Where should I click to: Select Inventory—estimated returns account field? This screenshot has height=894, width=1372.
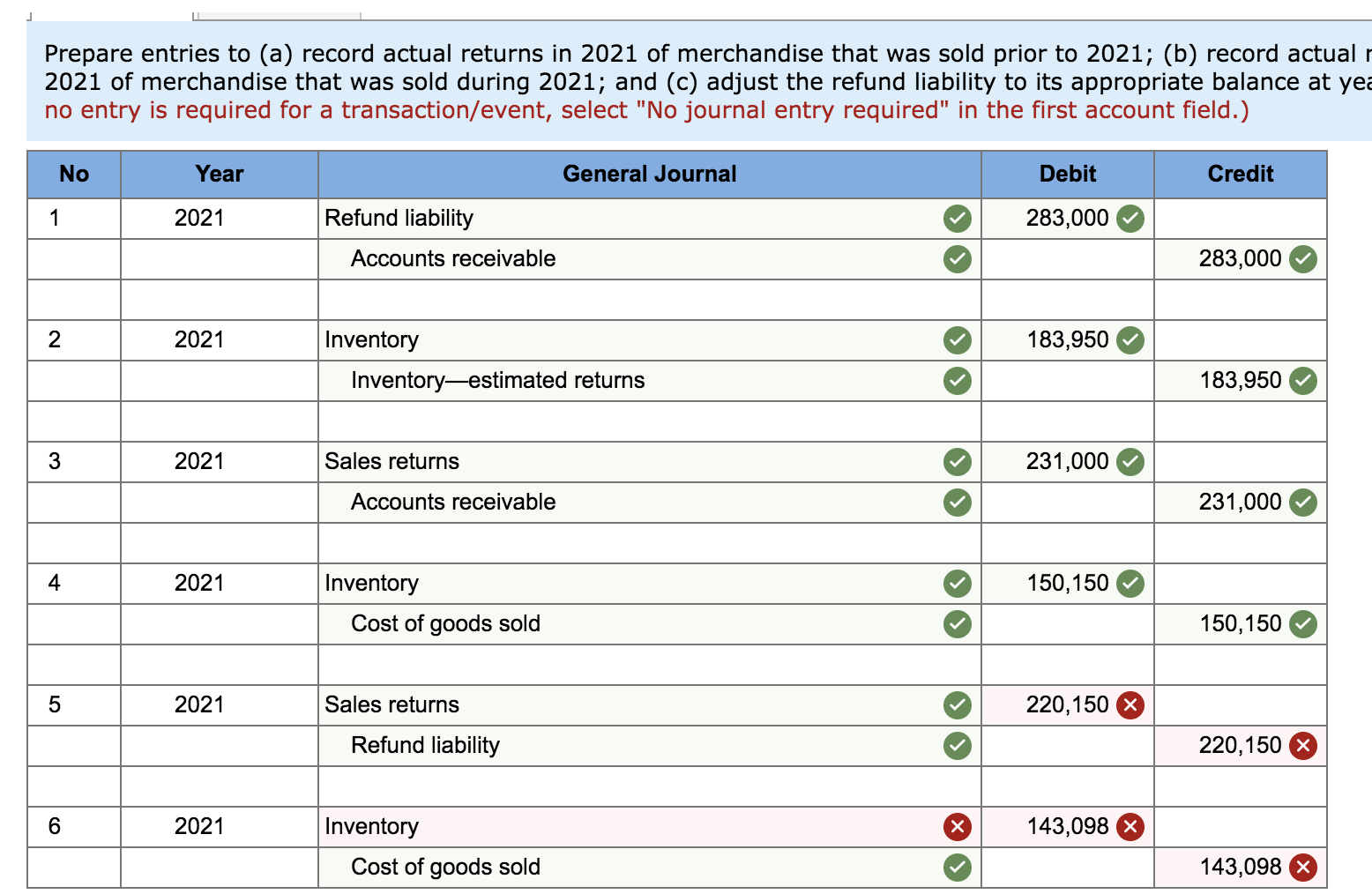point(649,380)
